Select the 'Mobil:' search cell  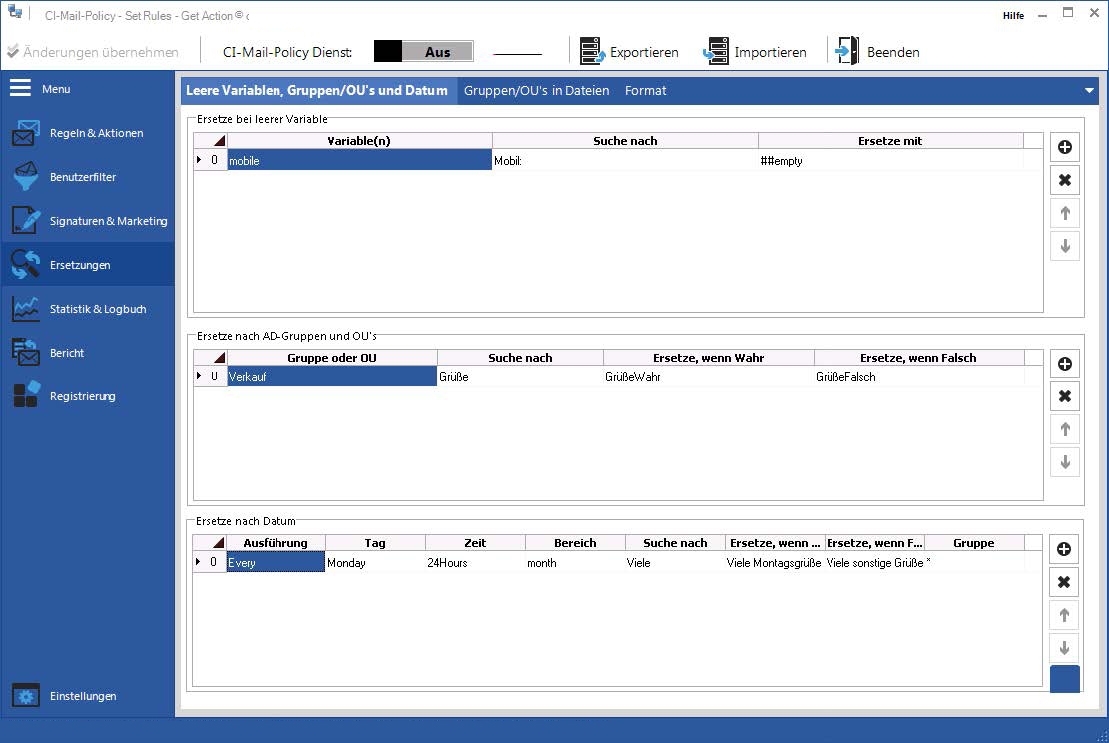point(625,160)
